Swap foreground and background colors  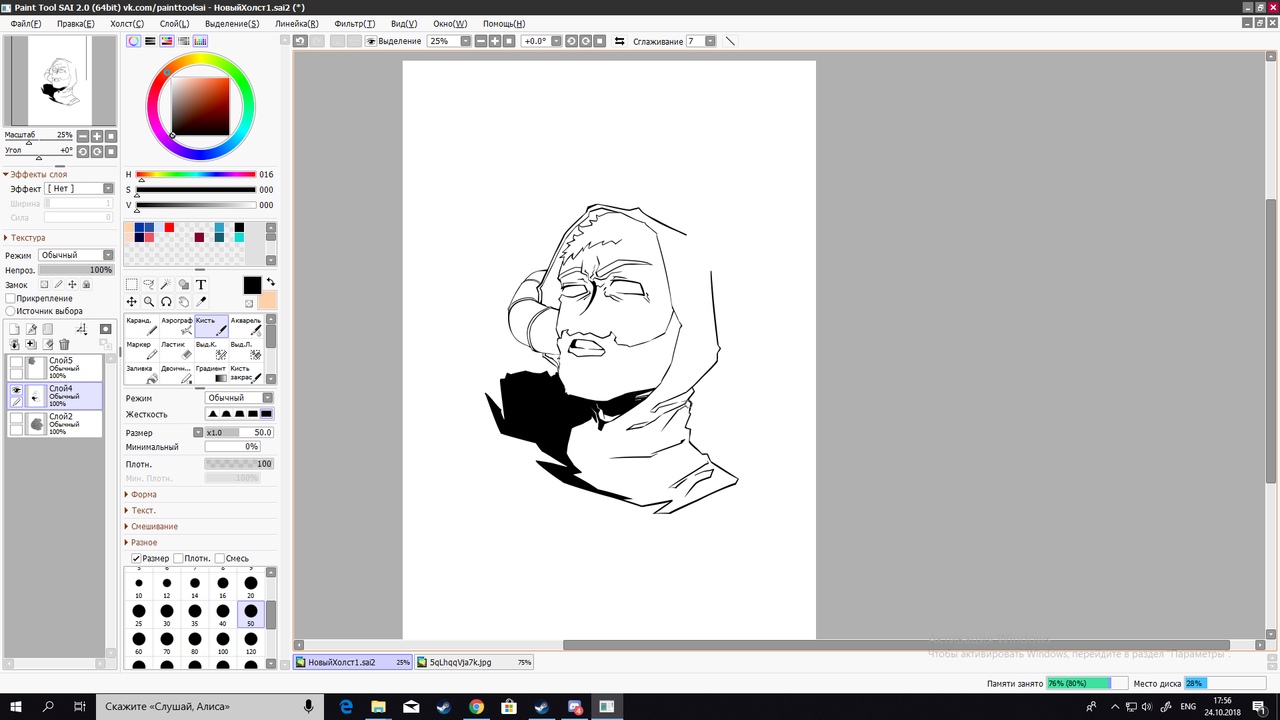270,283
